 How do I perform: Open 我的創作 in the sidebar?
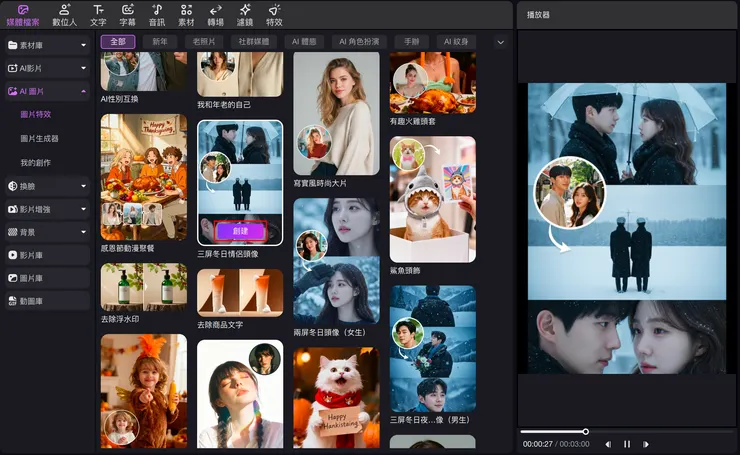[x=36, y=162]
